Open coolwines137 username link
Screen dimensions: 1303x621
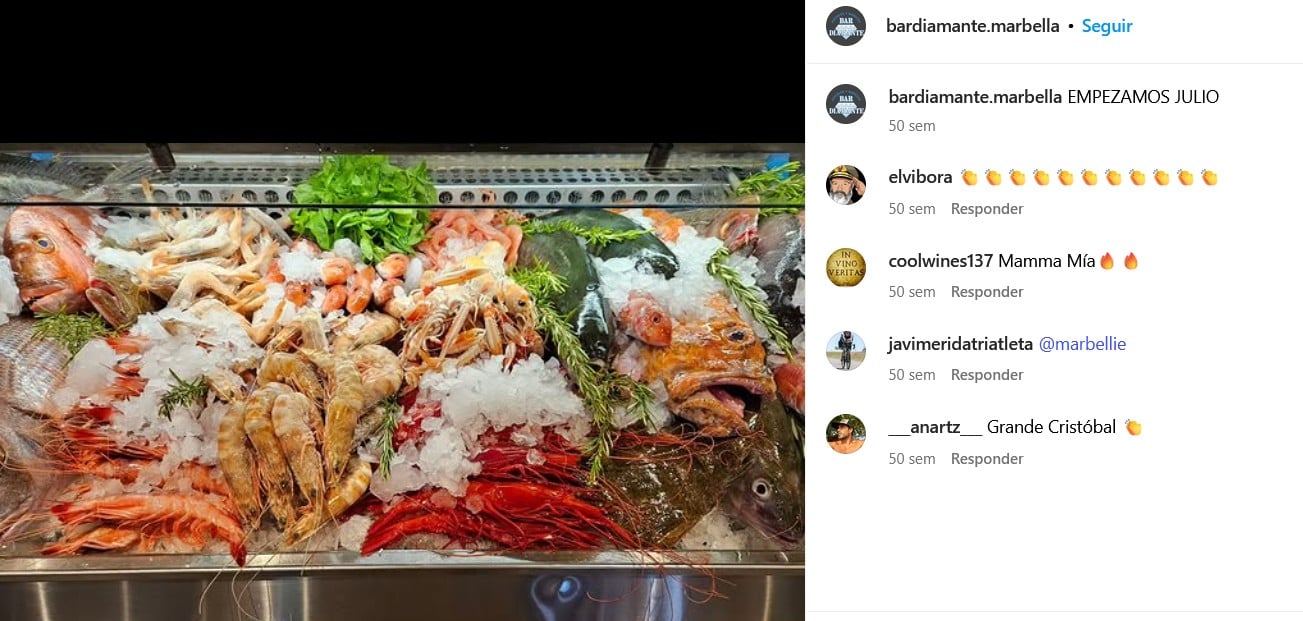point(941,261)
